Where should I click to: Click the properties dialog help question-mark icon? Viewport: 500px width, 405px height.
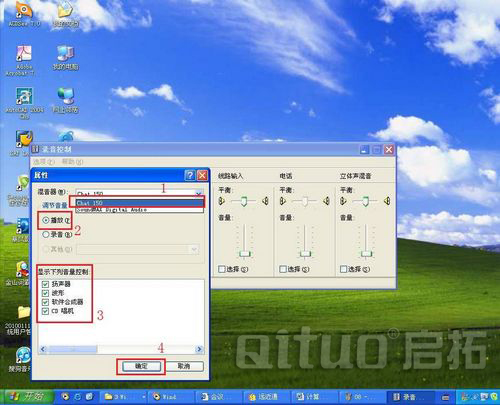coord(190,175)
